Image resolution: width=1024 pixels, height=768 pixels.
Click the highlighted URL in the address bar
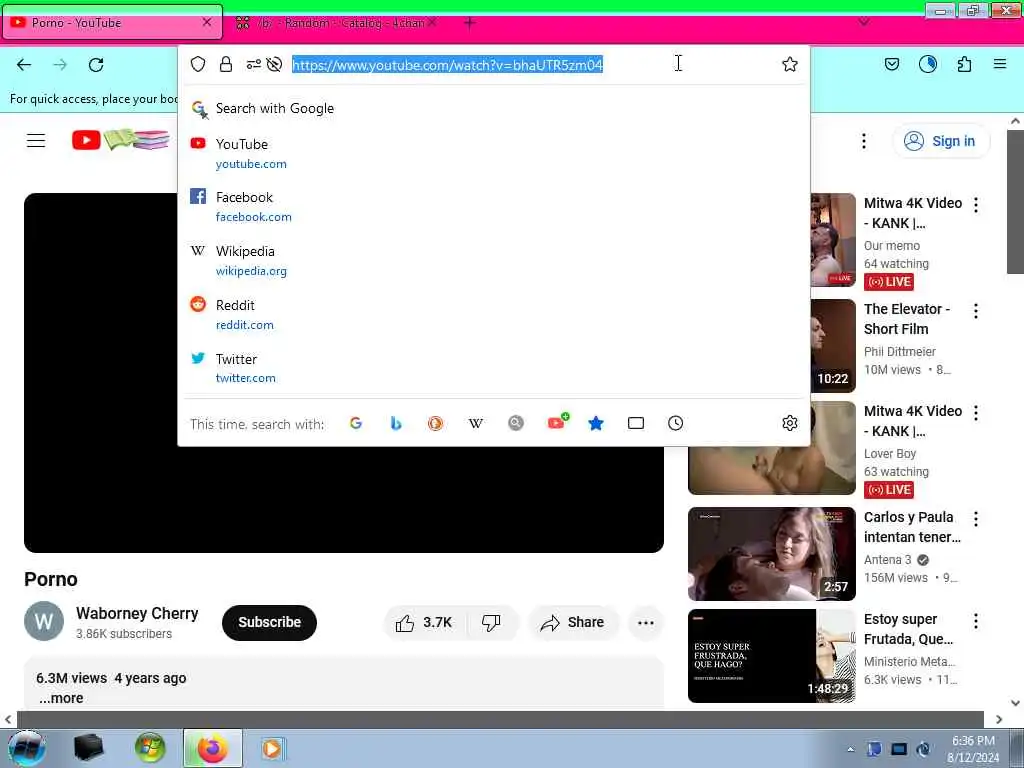pos(447,65)
